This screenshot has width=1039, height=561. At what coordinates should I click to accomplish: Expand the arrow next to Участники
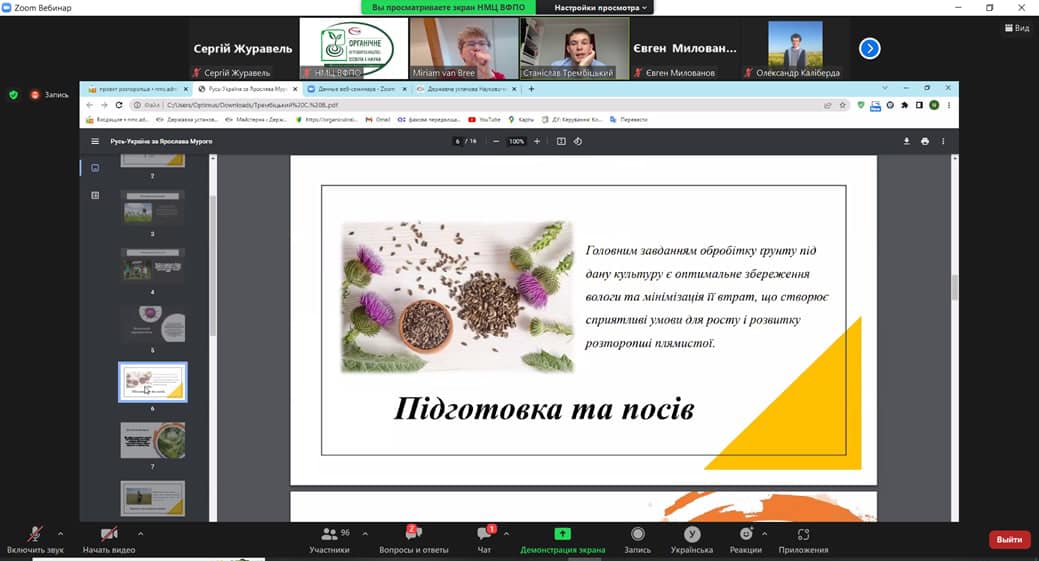365,533
